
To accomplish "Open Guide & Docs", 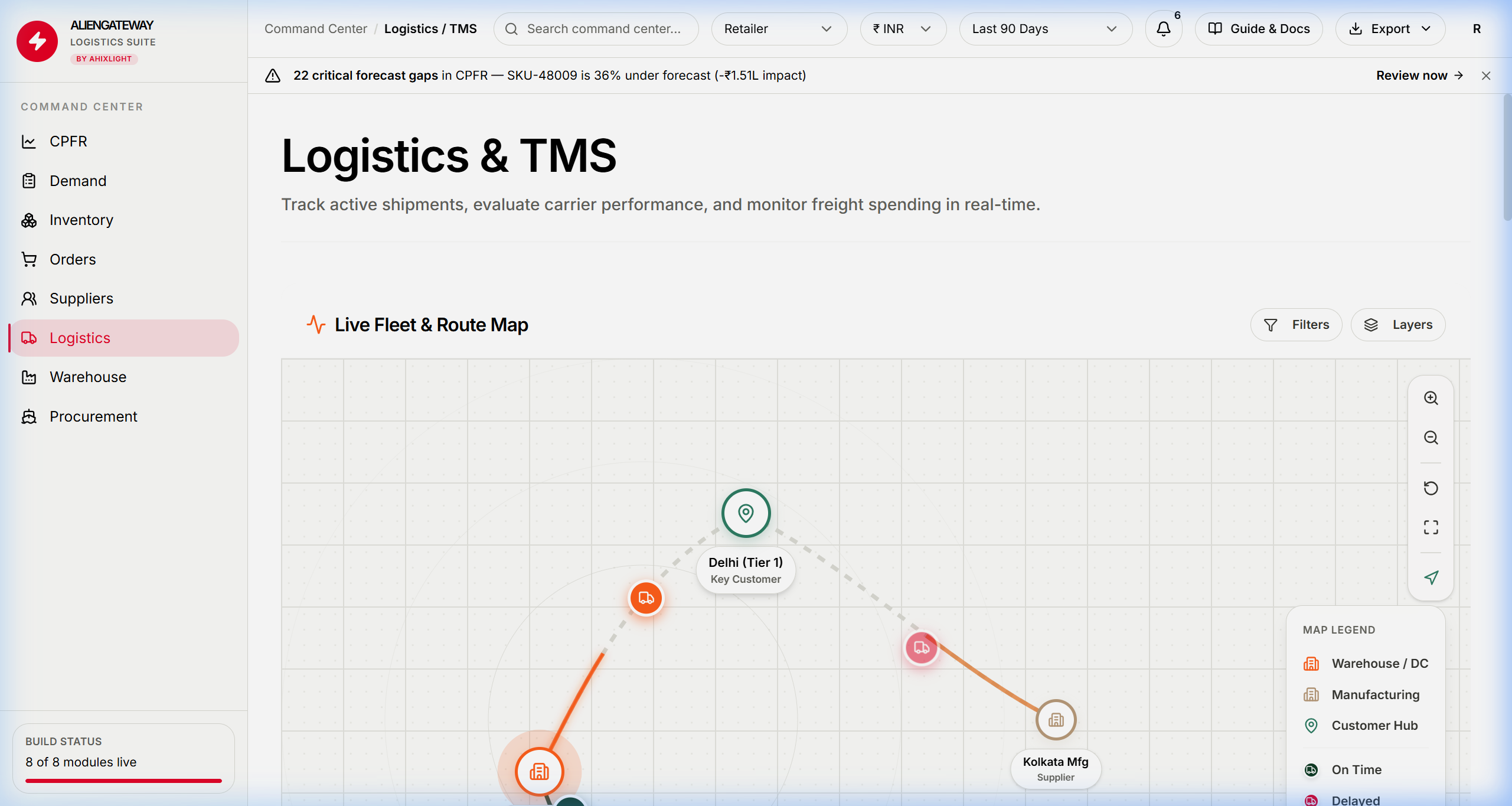I will (x=1258, y=29).
